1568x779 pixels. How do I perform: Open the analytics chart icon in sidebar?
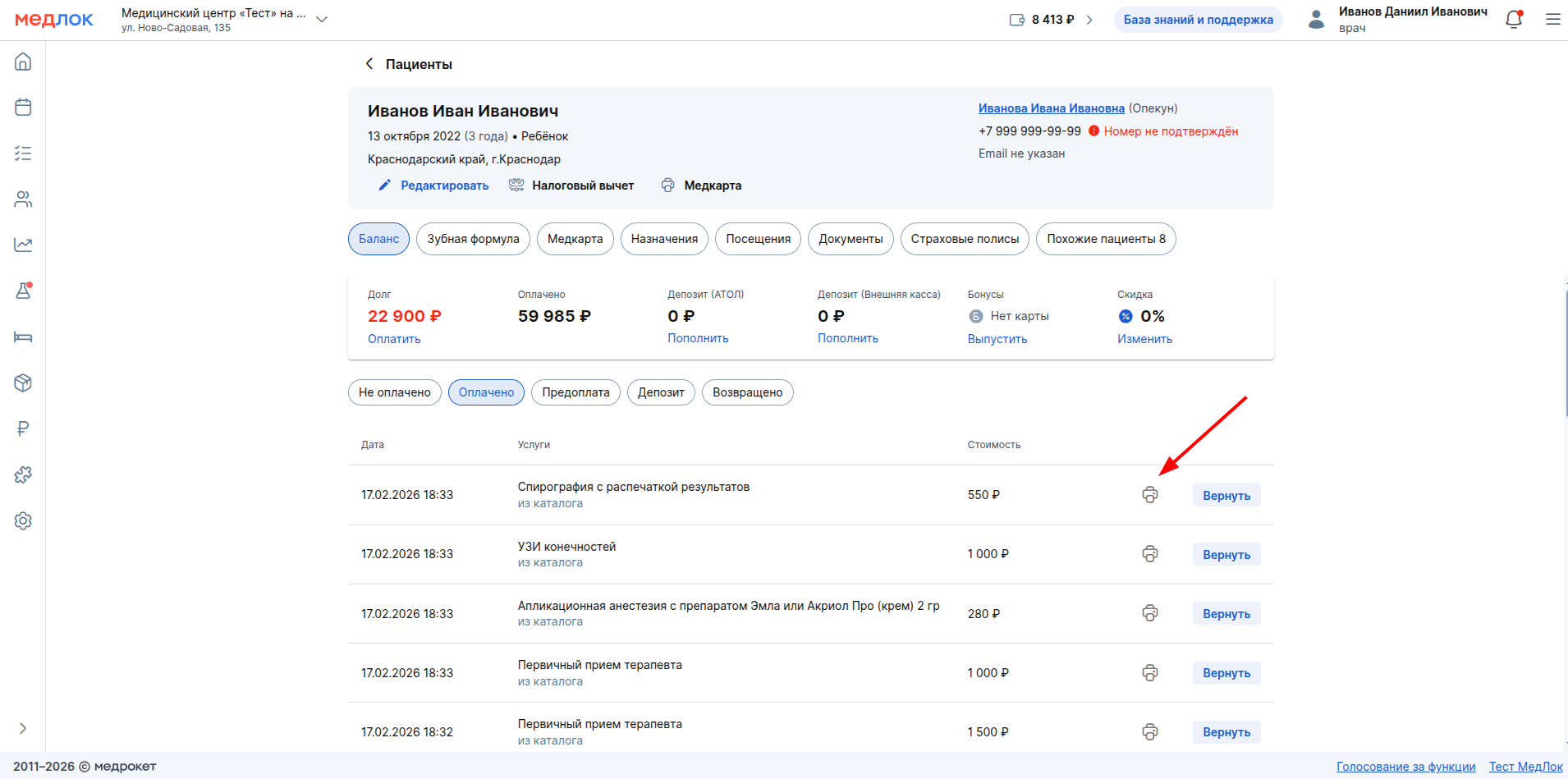[23, 245]
